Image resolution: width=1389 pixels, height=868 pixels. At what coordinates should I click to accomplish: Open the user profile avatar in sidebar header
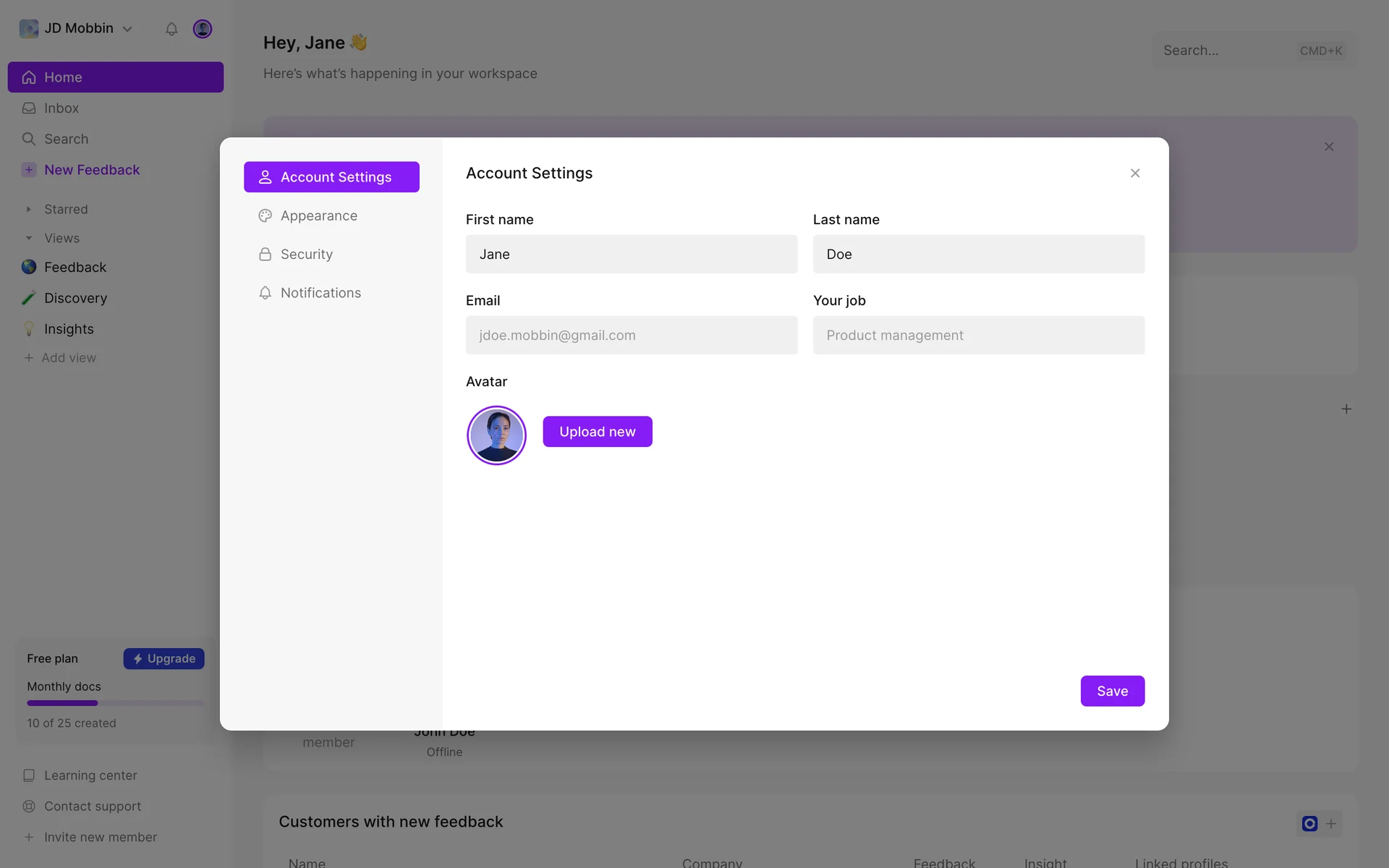(203, 29)
